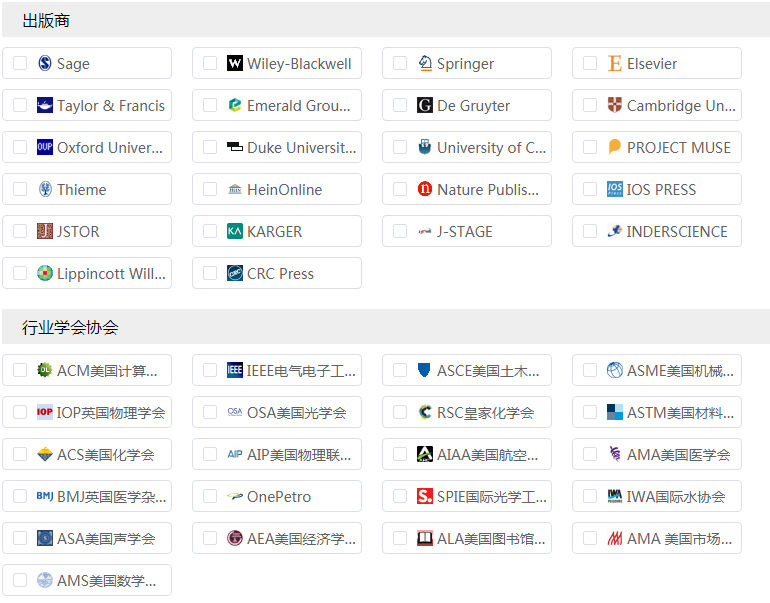
Task: Enable the Wiley-Blackwell checkbox
Action: point(210,63)
